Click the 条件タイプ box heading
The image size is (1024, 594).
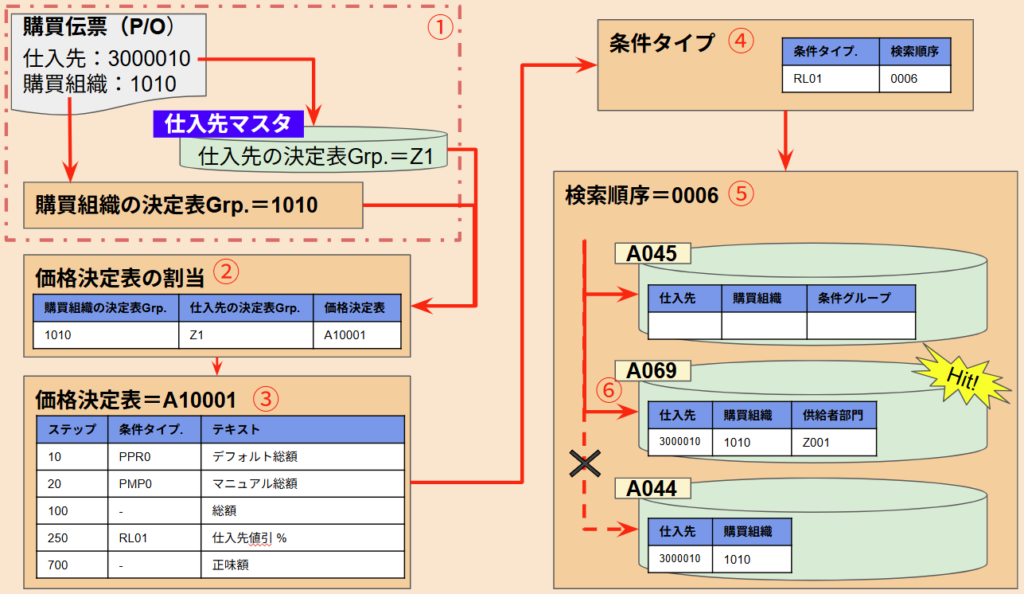pos(662,43)
